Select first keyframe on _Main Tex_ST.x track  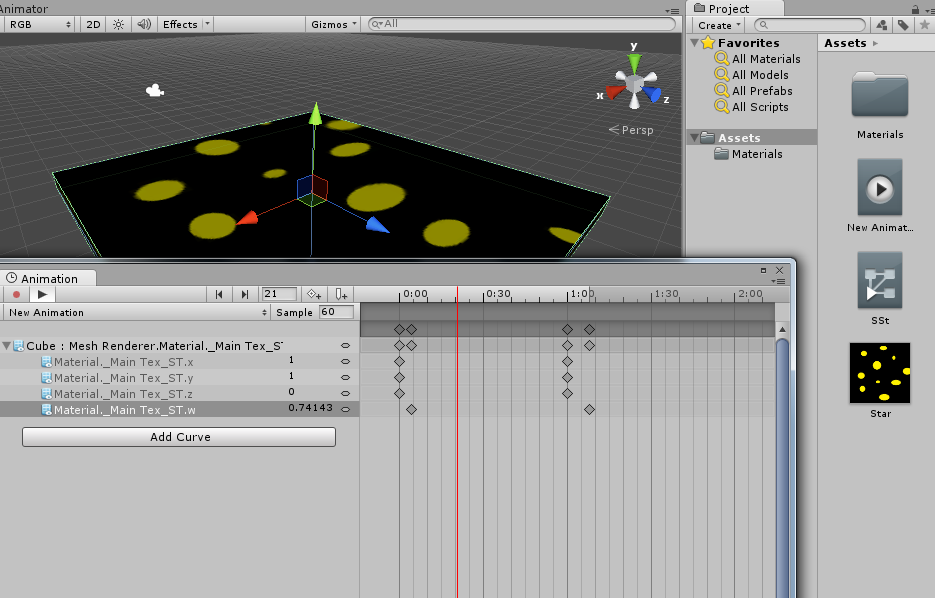400,361
